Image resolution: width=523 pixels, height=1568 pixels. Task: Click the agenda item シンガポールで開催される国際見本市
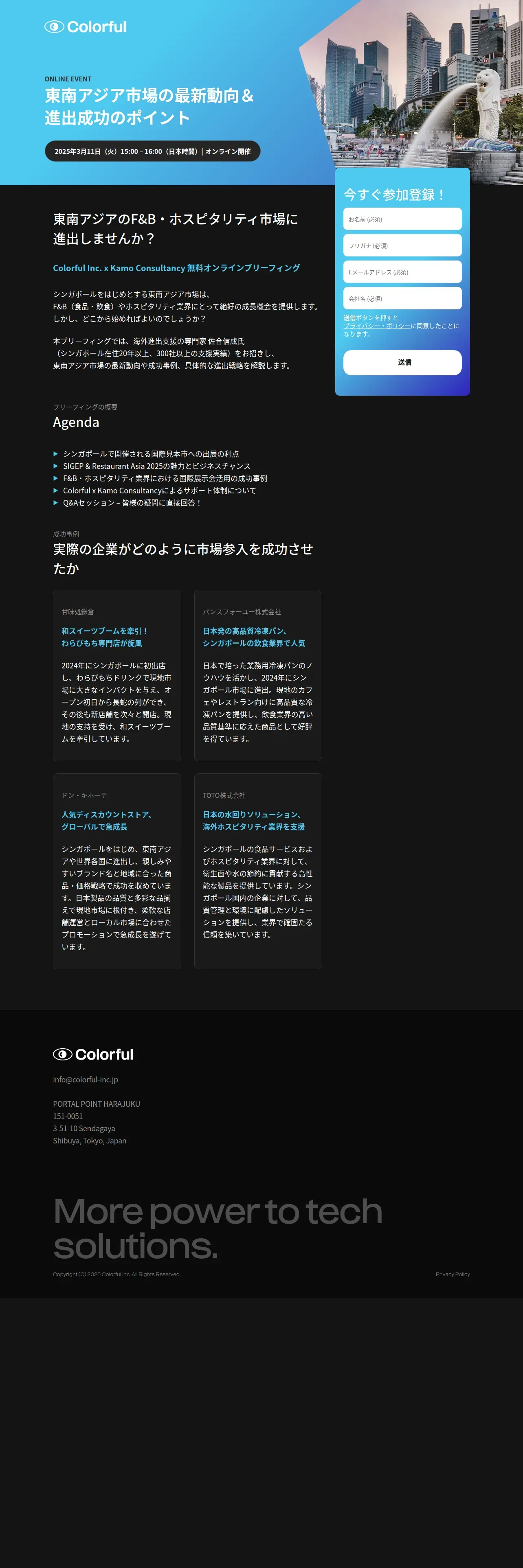150,454
